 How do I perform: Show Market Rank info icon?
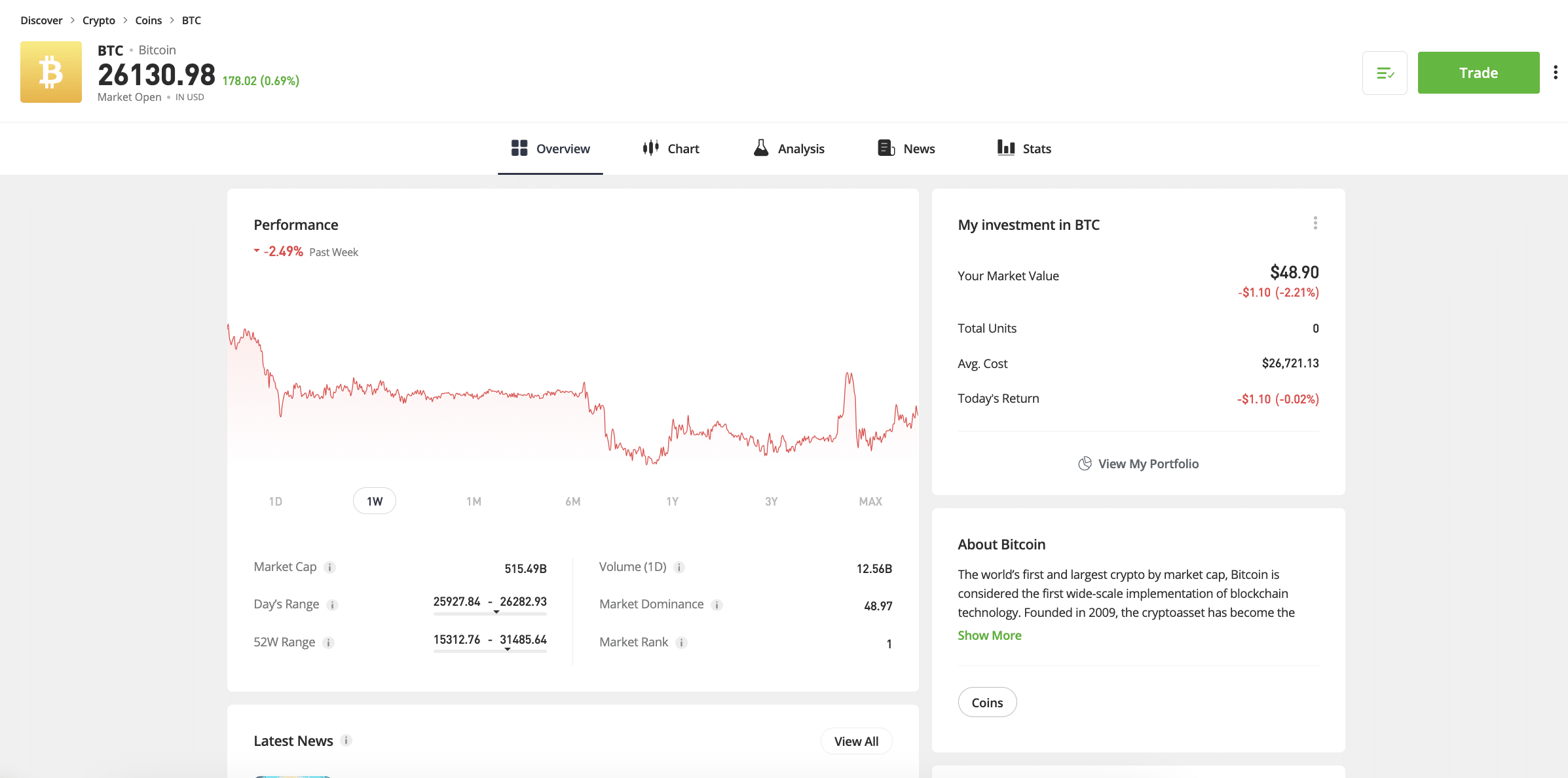coord(681,643)
